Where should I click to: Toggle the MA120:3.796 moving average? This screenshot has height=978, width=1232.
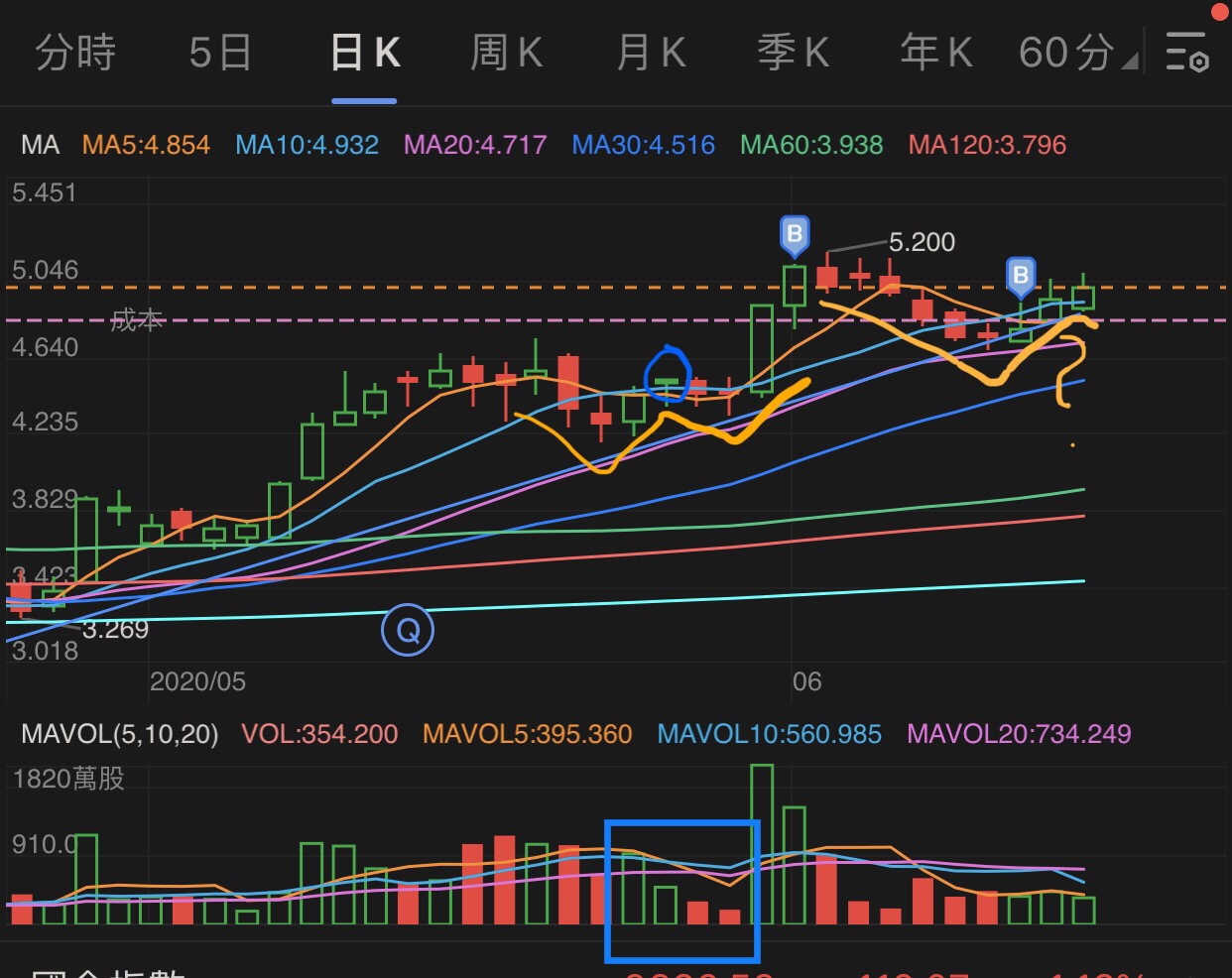[x=987, y=145]
